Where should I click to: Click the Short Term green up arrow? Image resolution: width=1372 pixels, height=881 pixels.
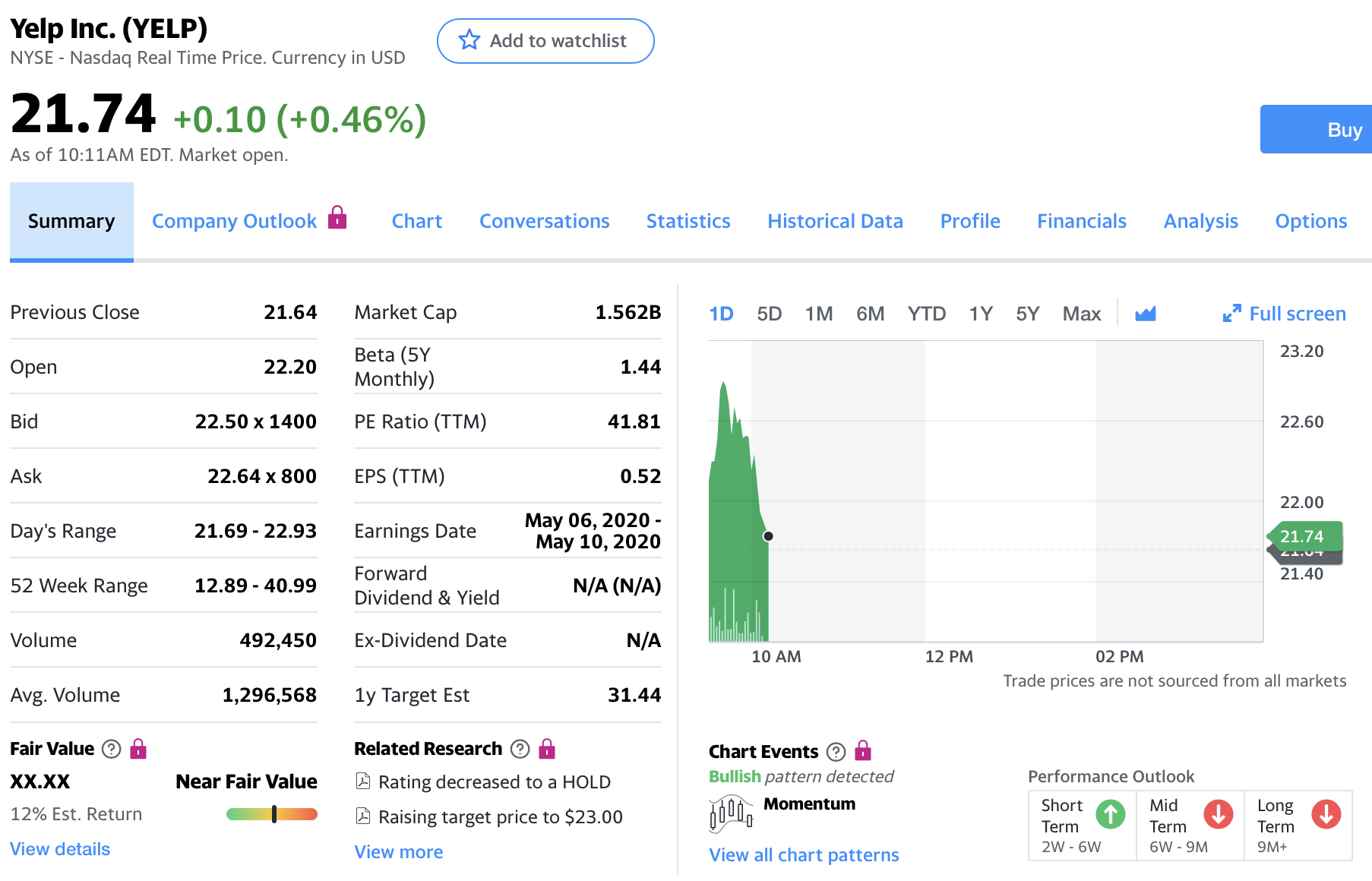pyautogui.click(x=1110, y=814)
